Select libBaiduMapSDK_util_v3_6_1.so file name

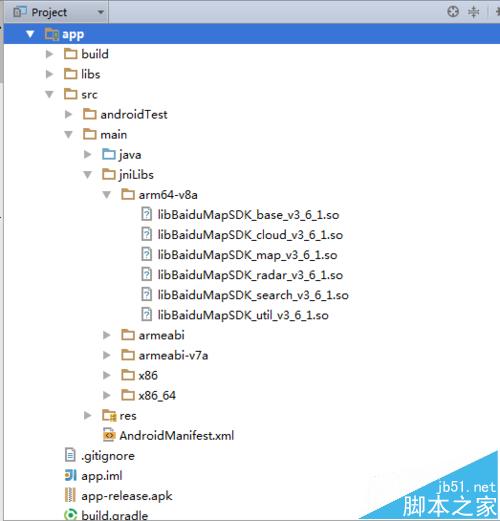tap(243, 315)
